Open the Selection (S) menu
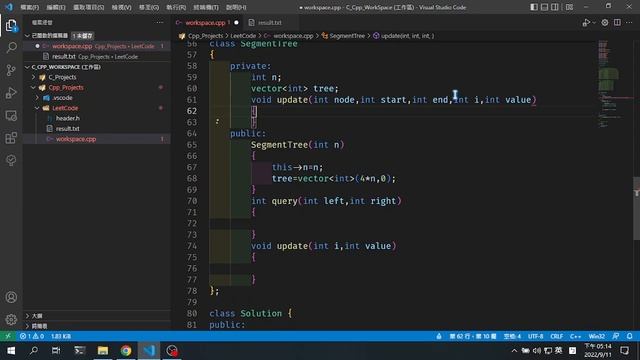 [88, 7]
